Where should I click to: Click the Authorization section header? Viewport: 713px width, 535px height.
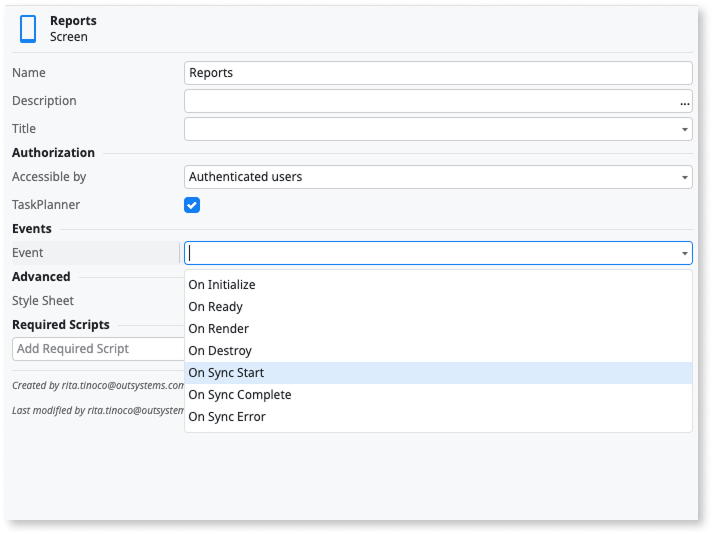(x=53, y=153)
